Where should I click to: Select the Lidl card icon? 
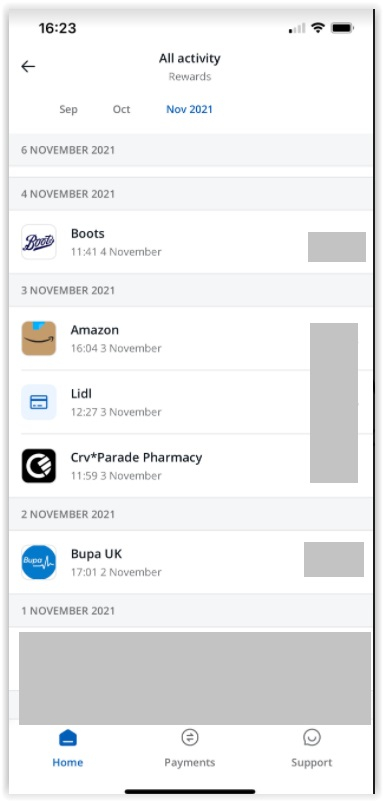point(38,402)
